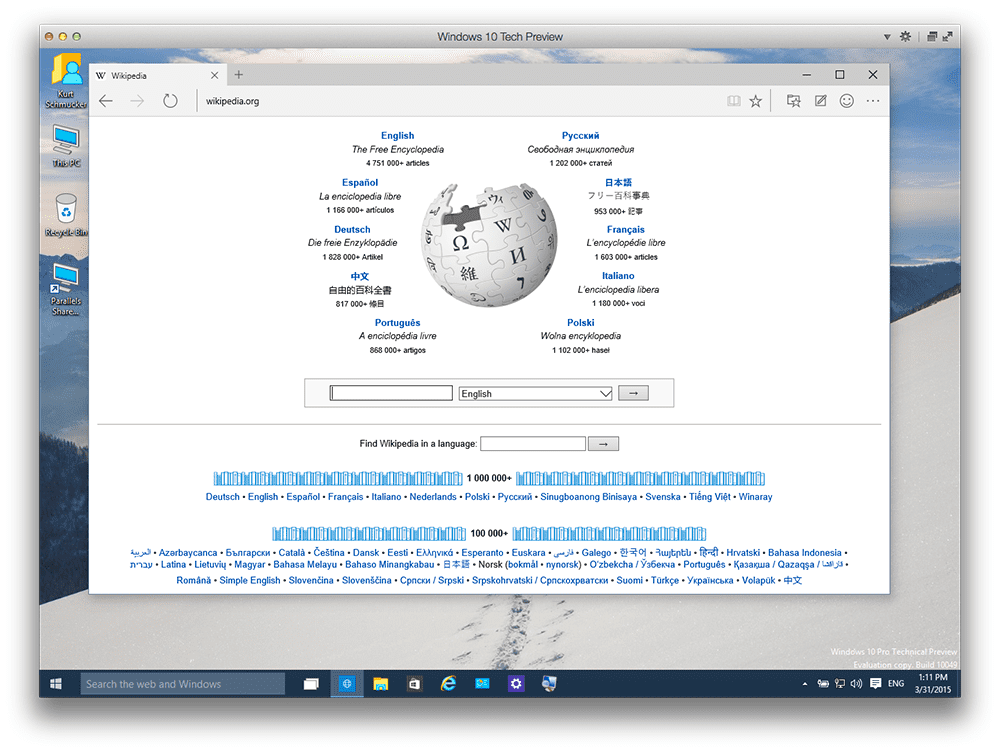The width and height of the screenshot is (1000, 752).
Task: Open the reading view book icon
Action: click(734, 101)
